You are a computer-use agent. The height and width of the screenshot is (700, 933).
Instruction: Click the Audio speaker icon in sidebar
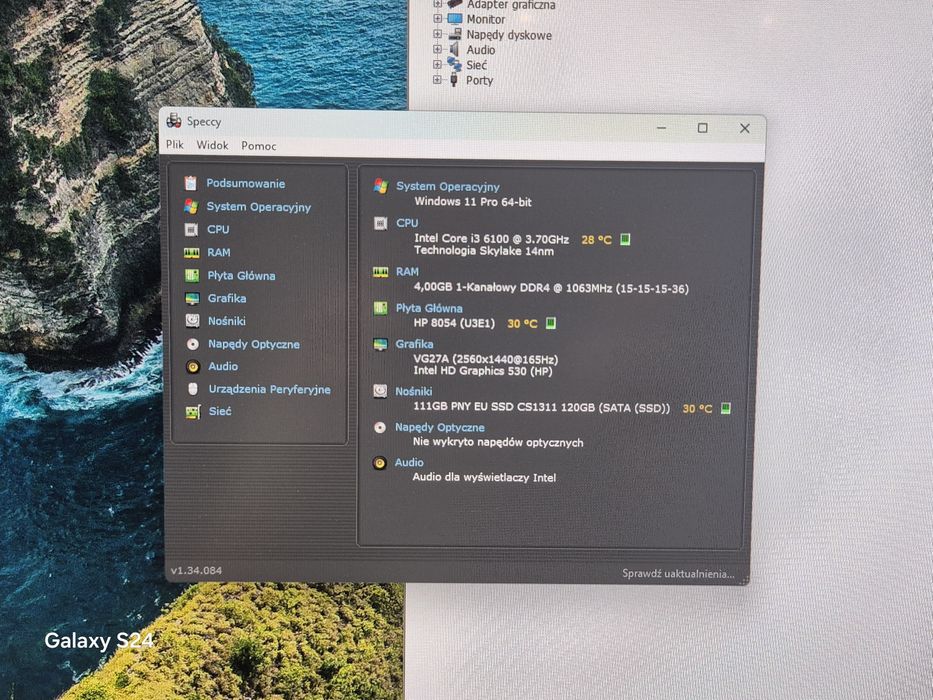pyautogui.click(x=193, y=367)
